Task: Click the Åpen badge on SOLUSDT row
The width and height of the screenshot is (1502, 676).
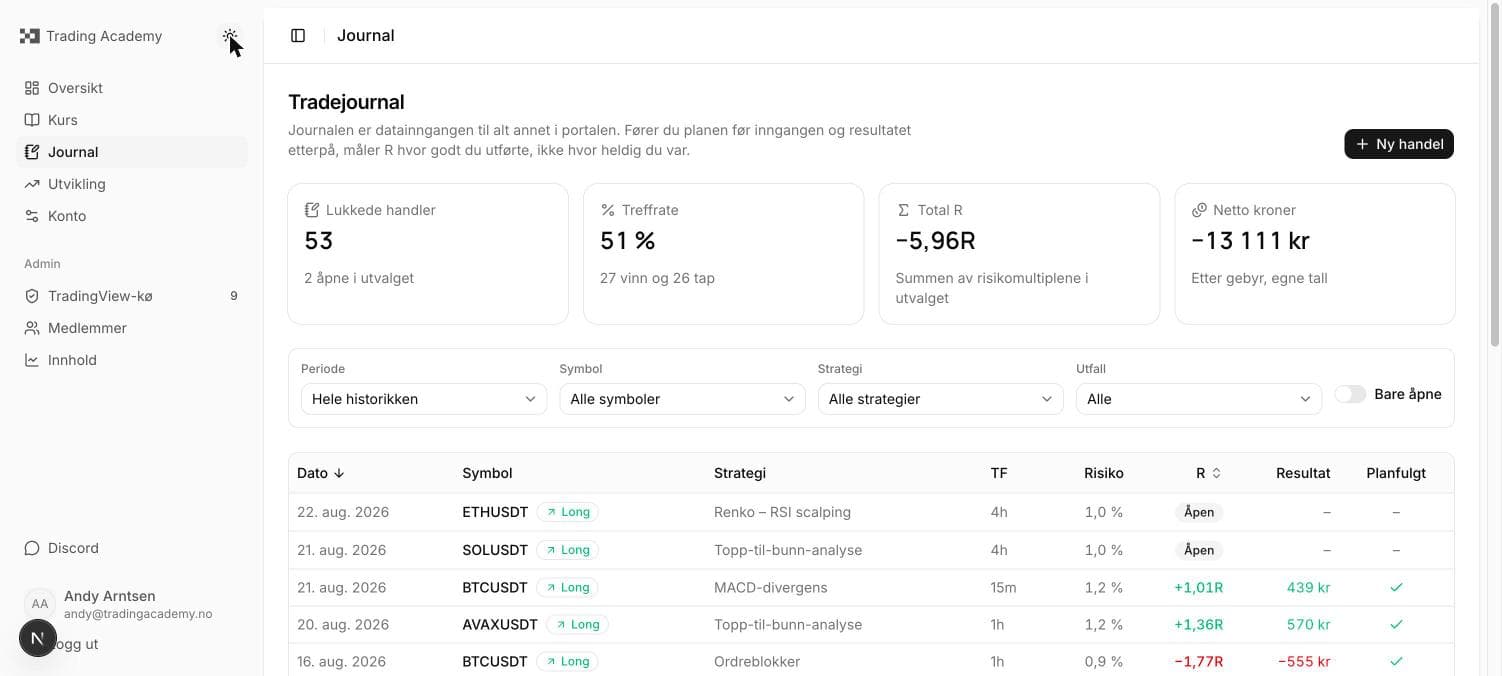Action: pyautogui.click(x=1199, y=550)
